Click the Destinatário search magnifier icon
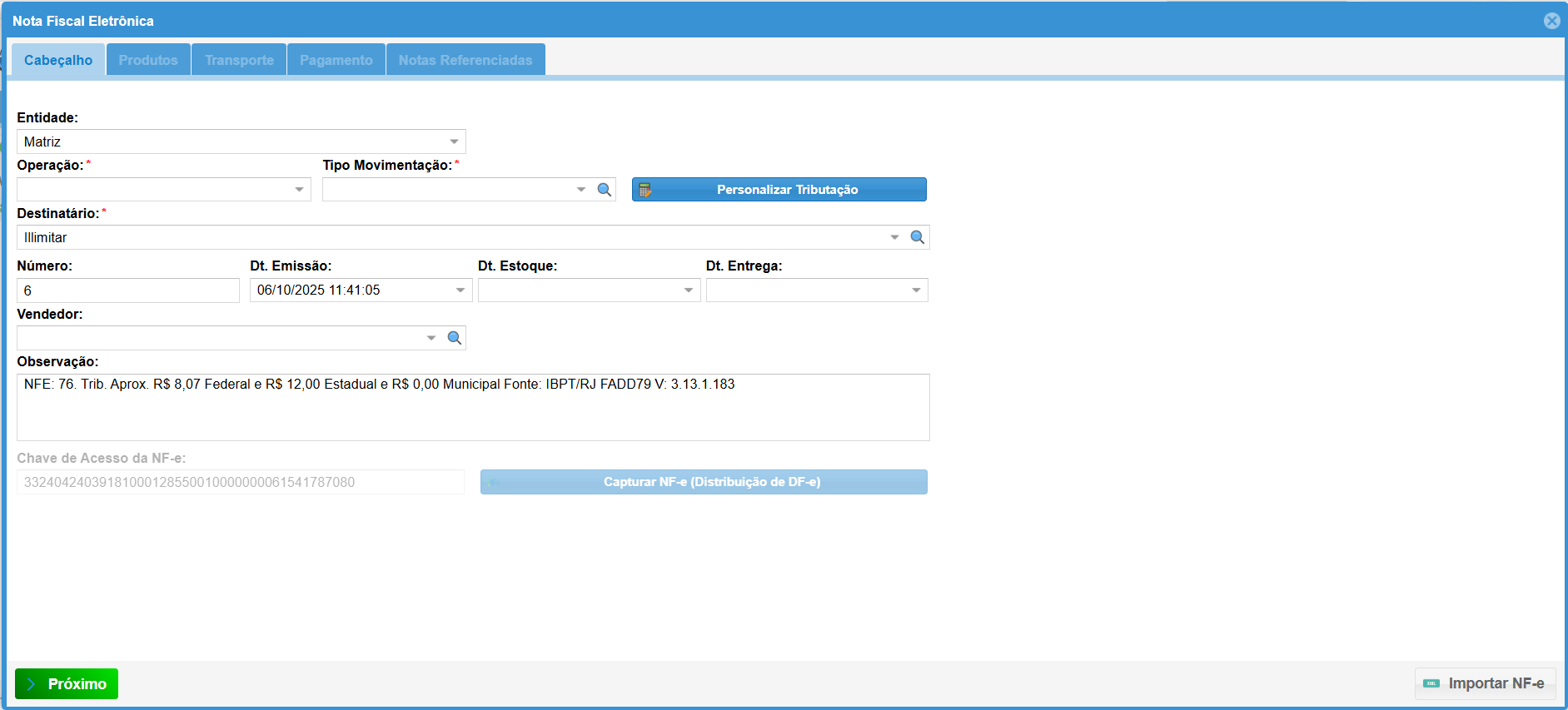This screenshot has height=710, width=1568. (917, 237)
